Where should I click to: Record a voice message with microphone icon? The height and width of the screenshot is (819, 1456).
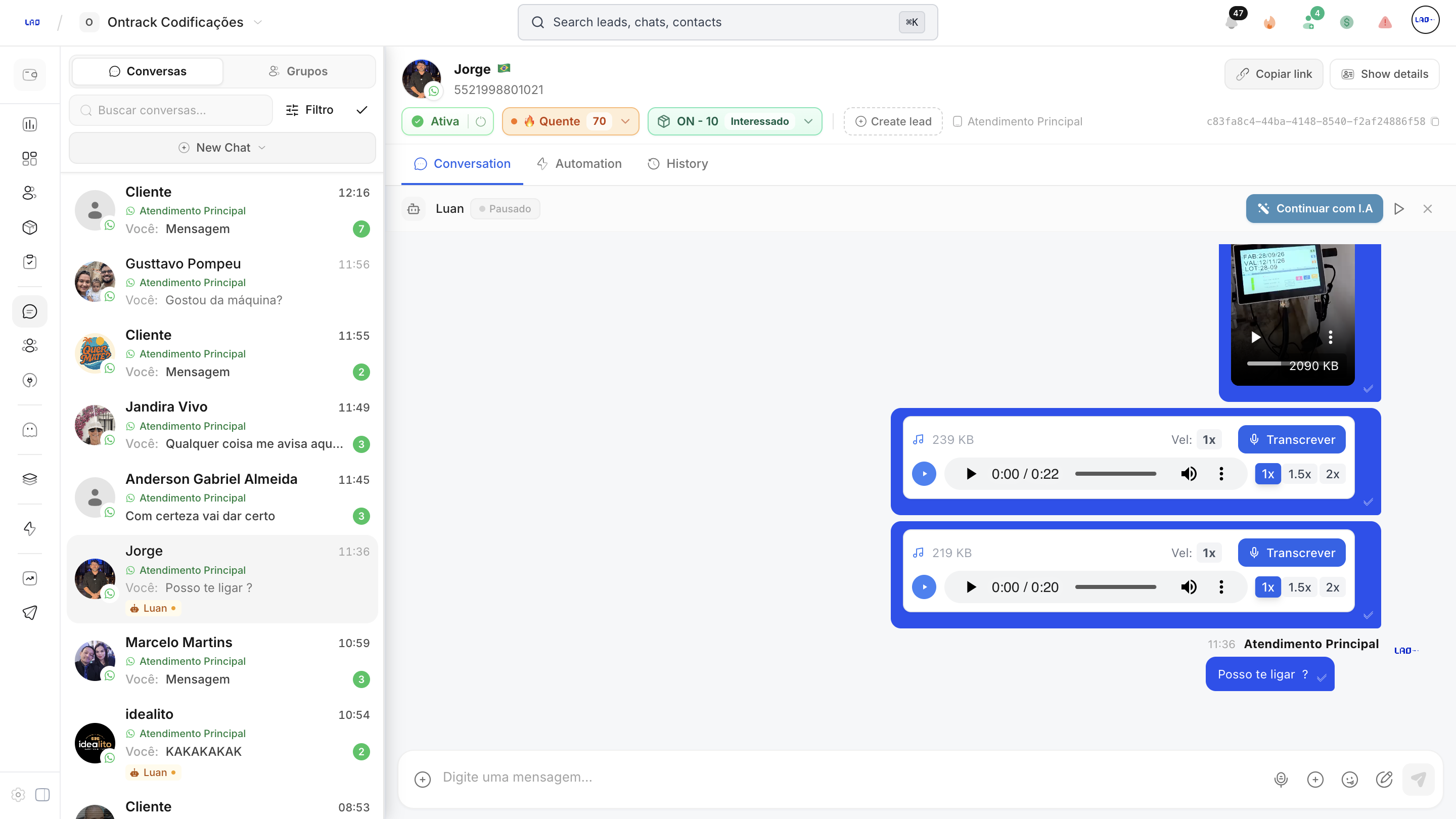(1281, 780)
